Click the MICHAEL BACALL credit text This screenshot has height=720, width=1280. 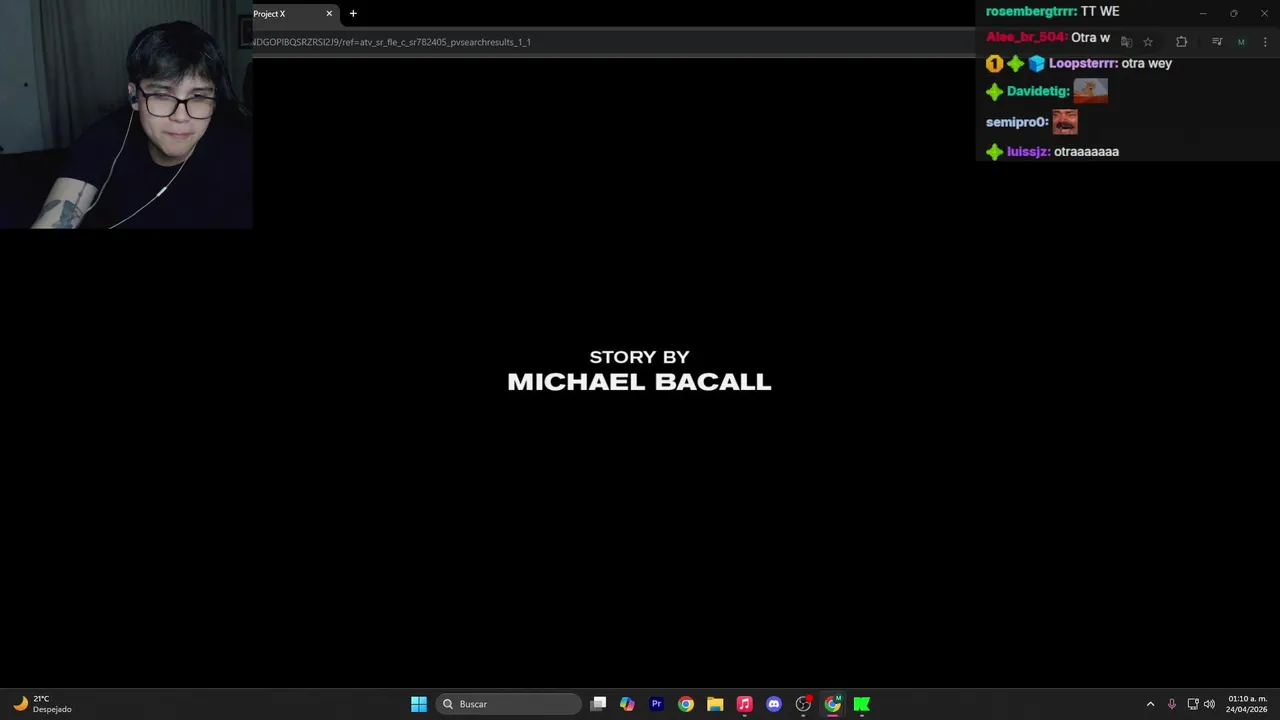pyautogui.click(x=639, y=382)
